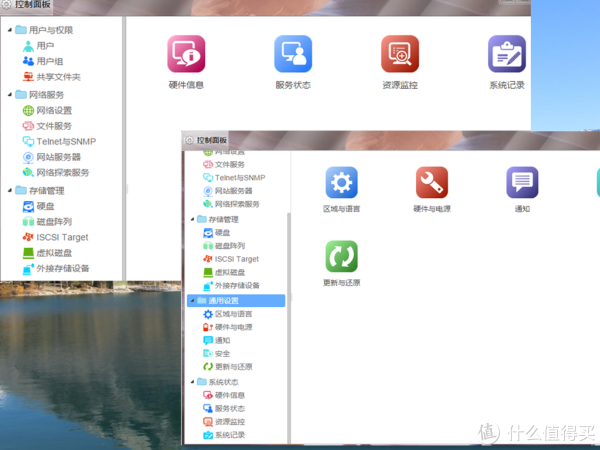Collapse the highlighted 通用设置 group arrow

[191, 300]
